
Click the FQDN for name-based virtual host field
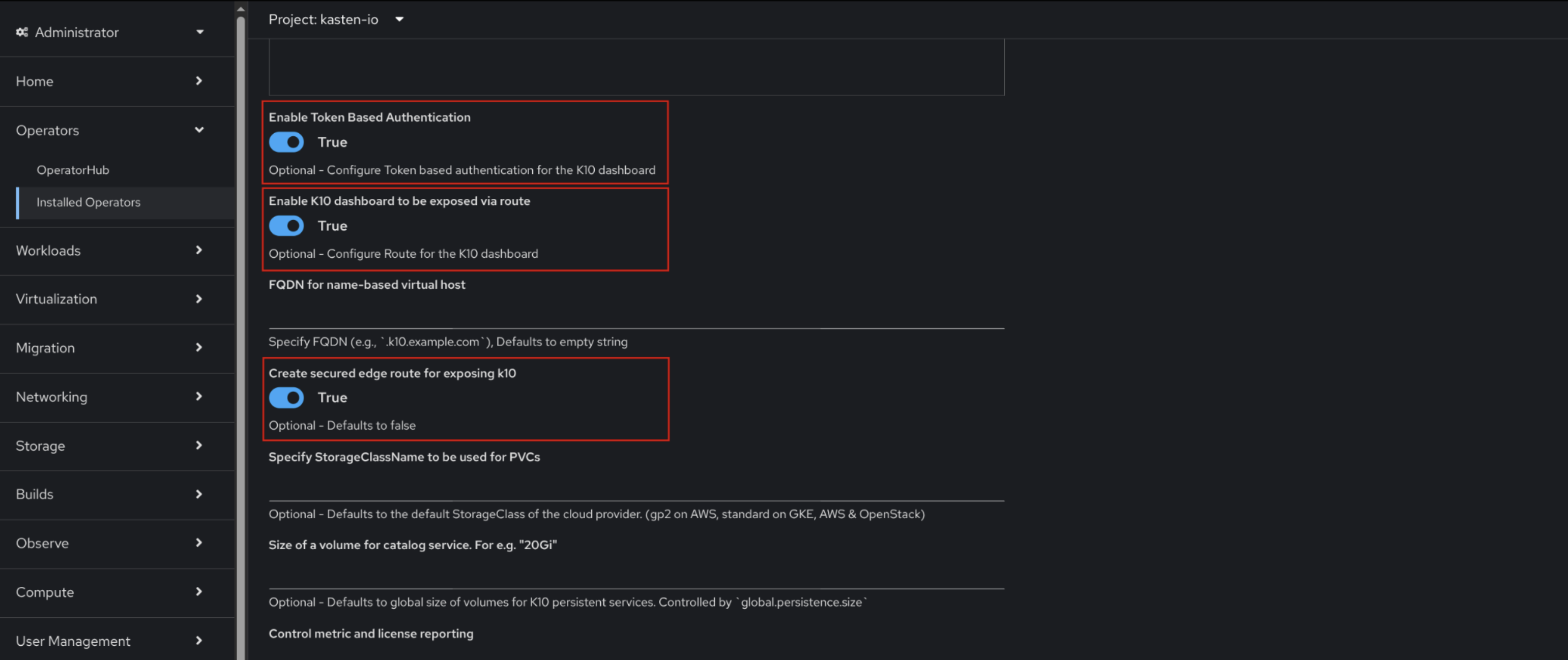(x=635, y=313)
